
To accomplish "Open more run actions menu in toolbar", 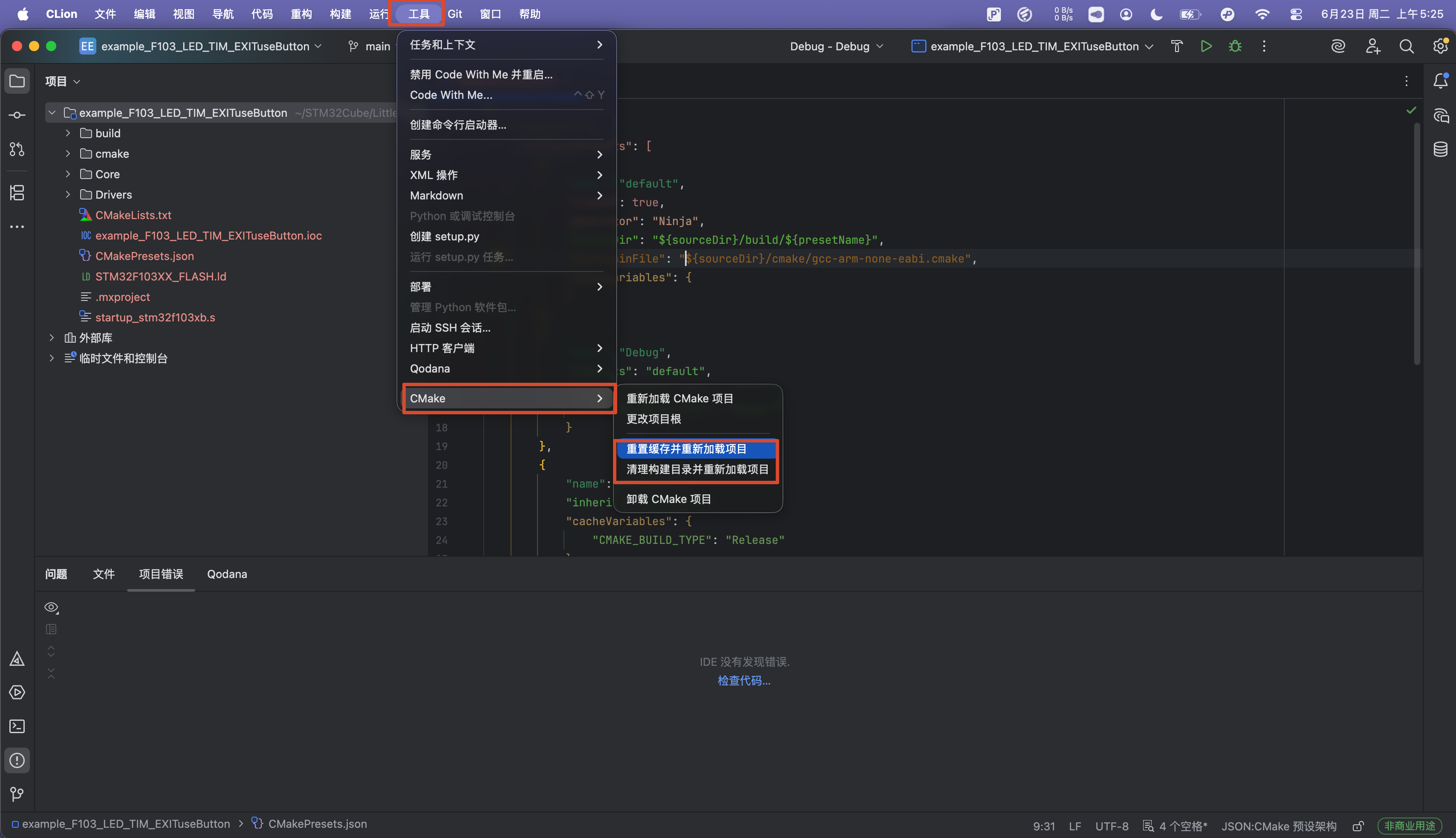I will click(x=1264, y=46).
